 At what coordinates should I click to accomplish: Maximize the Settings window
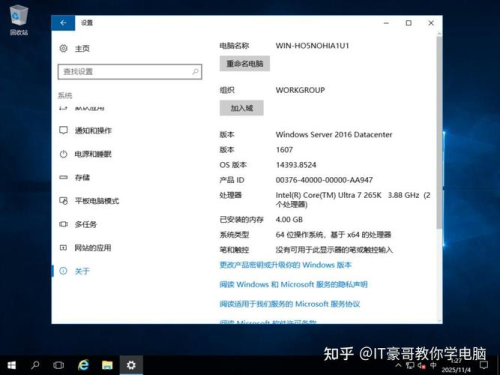pyautogui.click(x=409, y=23)
